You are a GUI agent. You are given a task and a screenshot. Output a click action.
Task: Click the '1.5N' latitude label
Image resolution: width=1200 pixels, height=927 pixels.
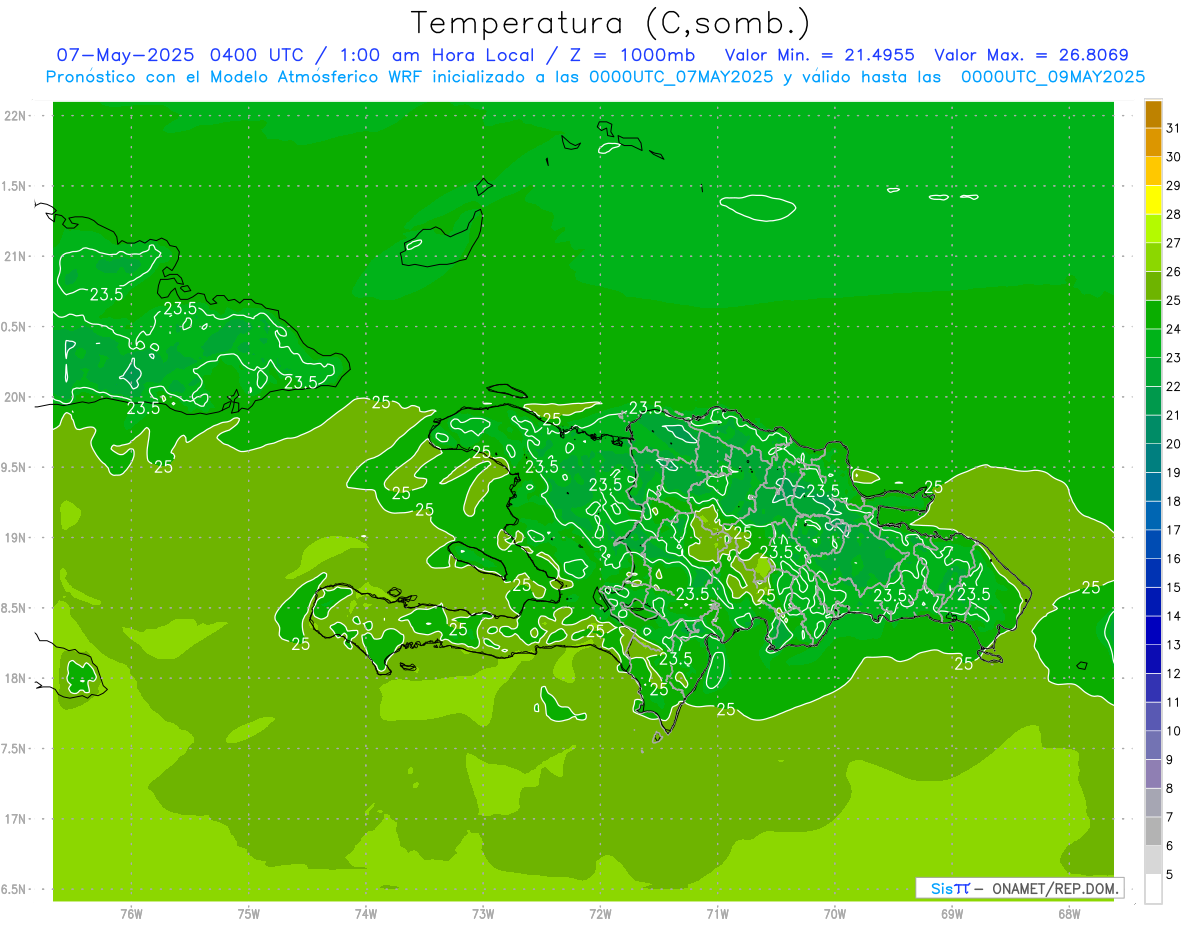13,186
